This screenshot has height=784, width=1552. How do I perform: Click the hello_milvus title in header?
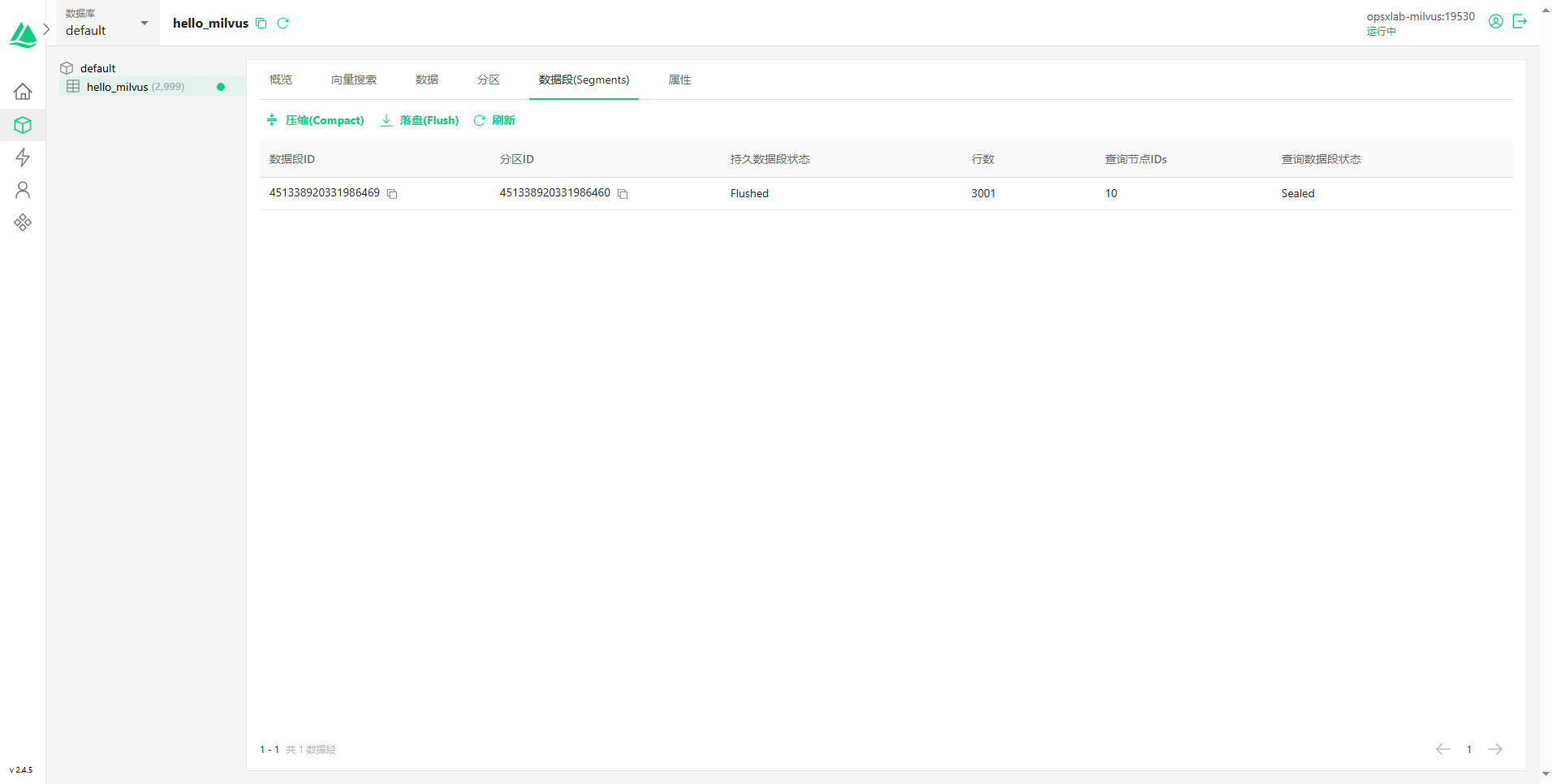tap(211, 24)
